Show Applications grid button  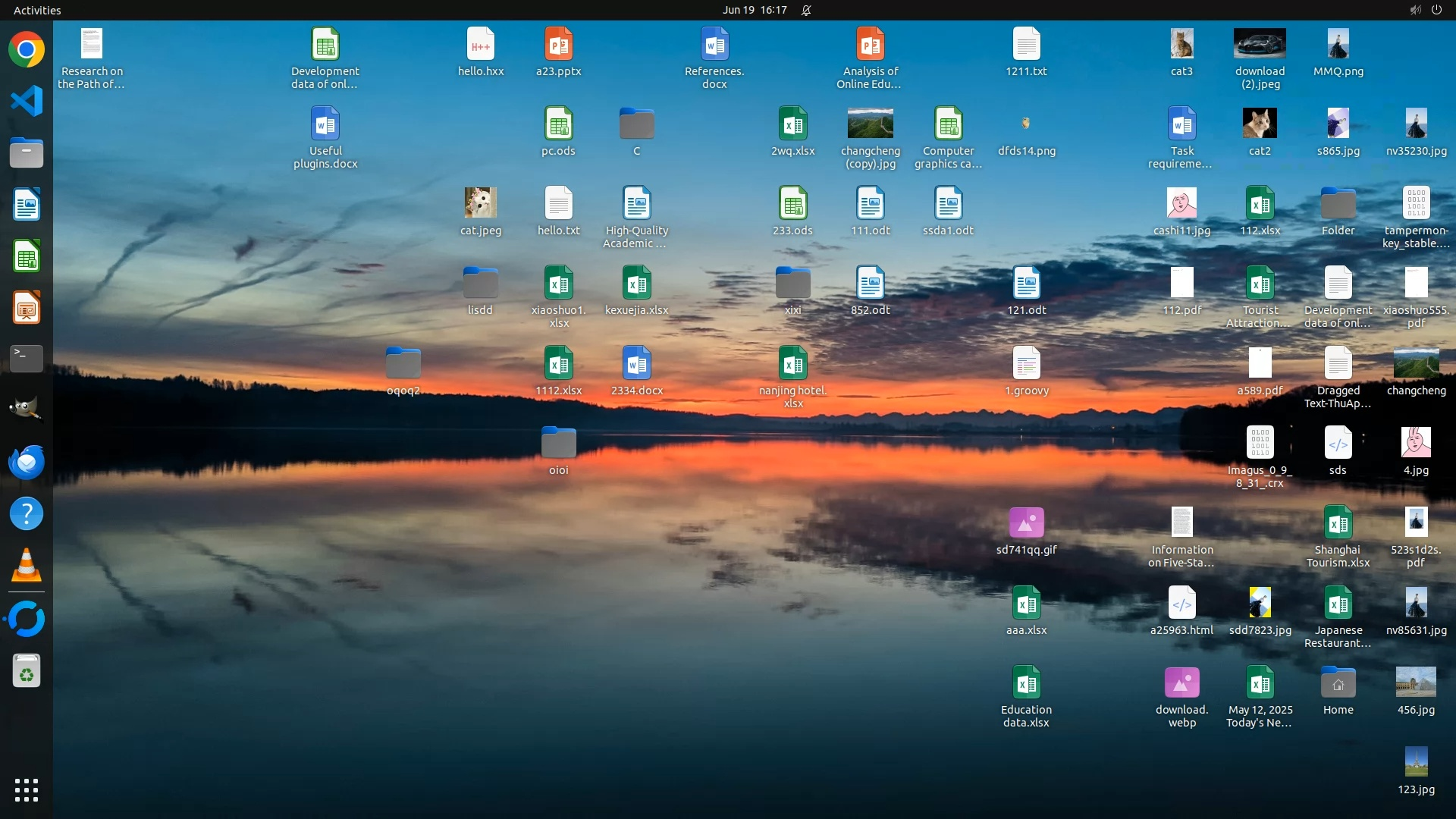[27, 790]
